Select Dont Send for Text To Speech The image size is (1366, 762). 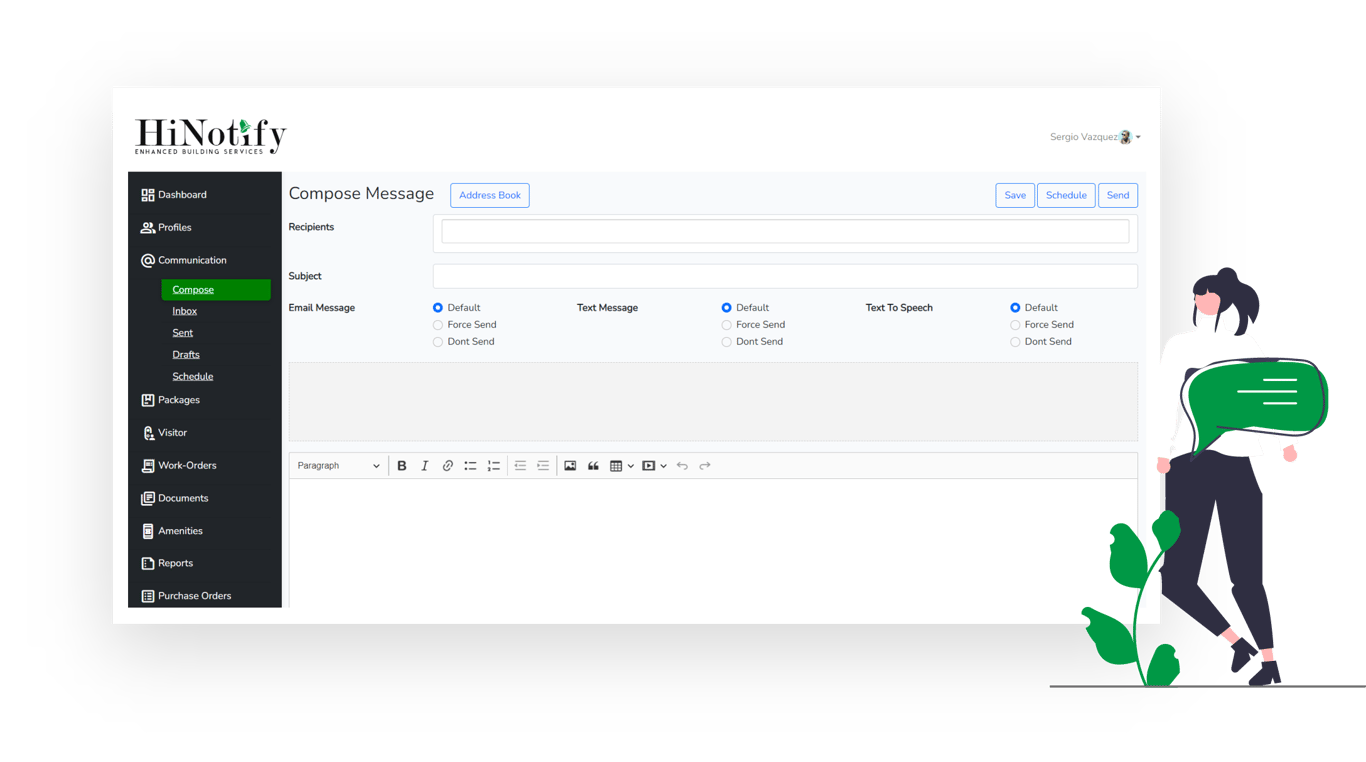click(1015, 342)
